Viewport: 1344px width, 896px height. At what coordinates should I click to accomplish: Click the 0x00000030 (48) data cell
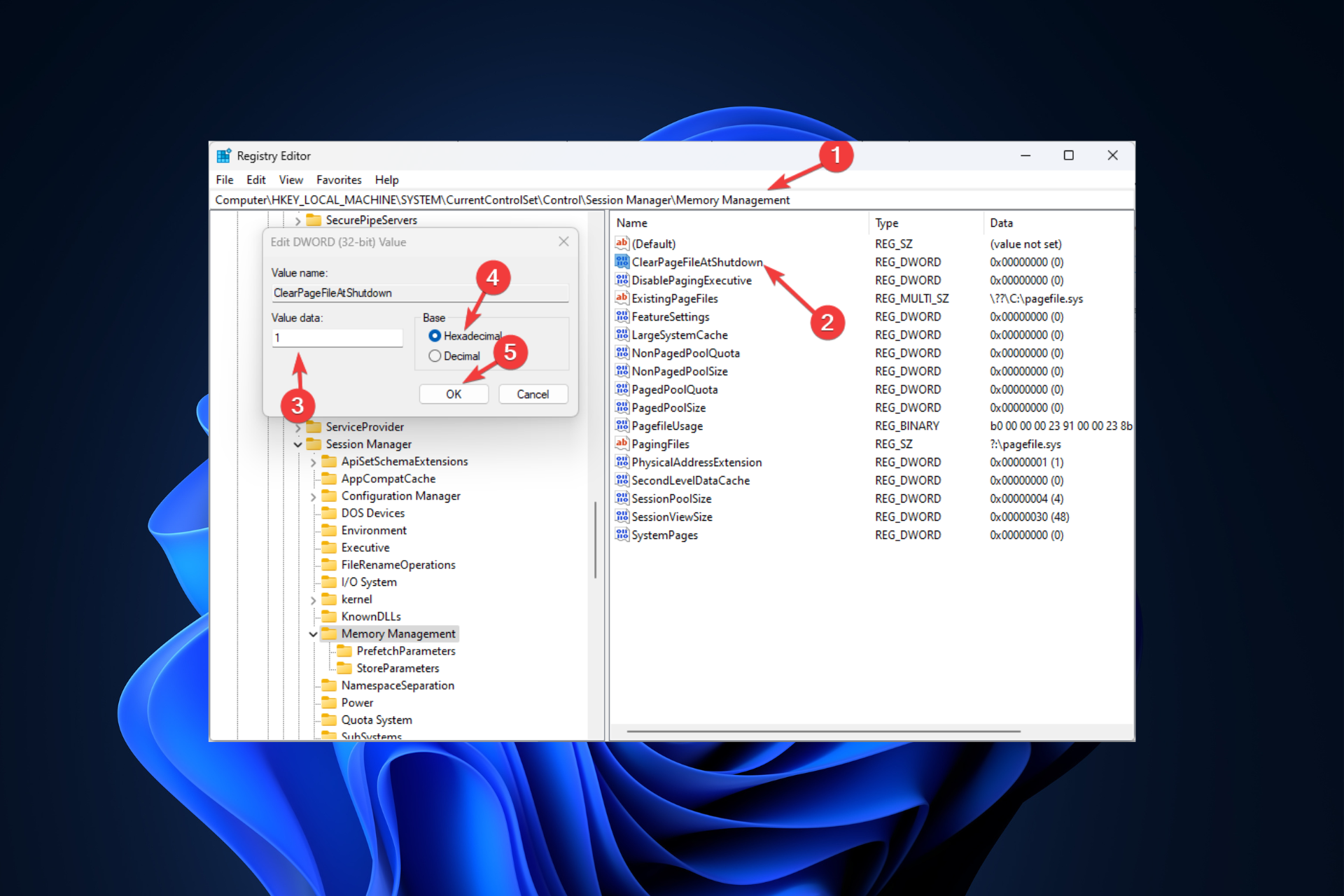point(1029,517)
